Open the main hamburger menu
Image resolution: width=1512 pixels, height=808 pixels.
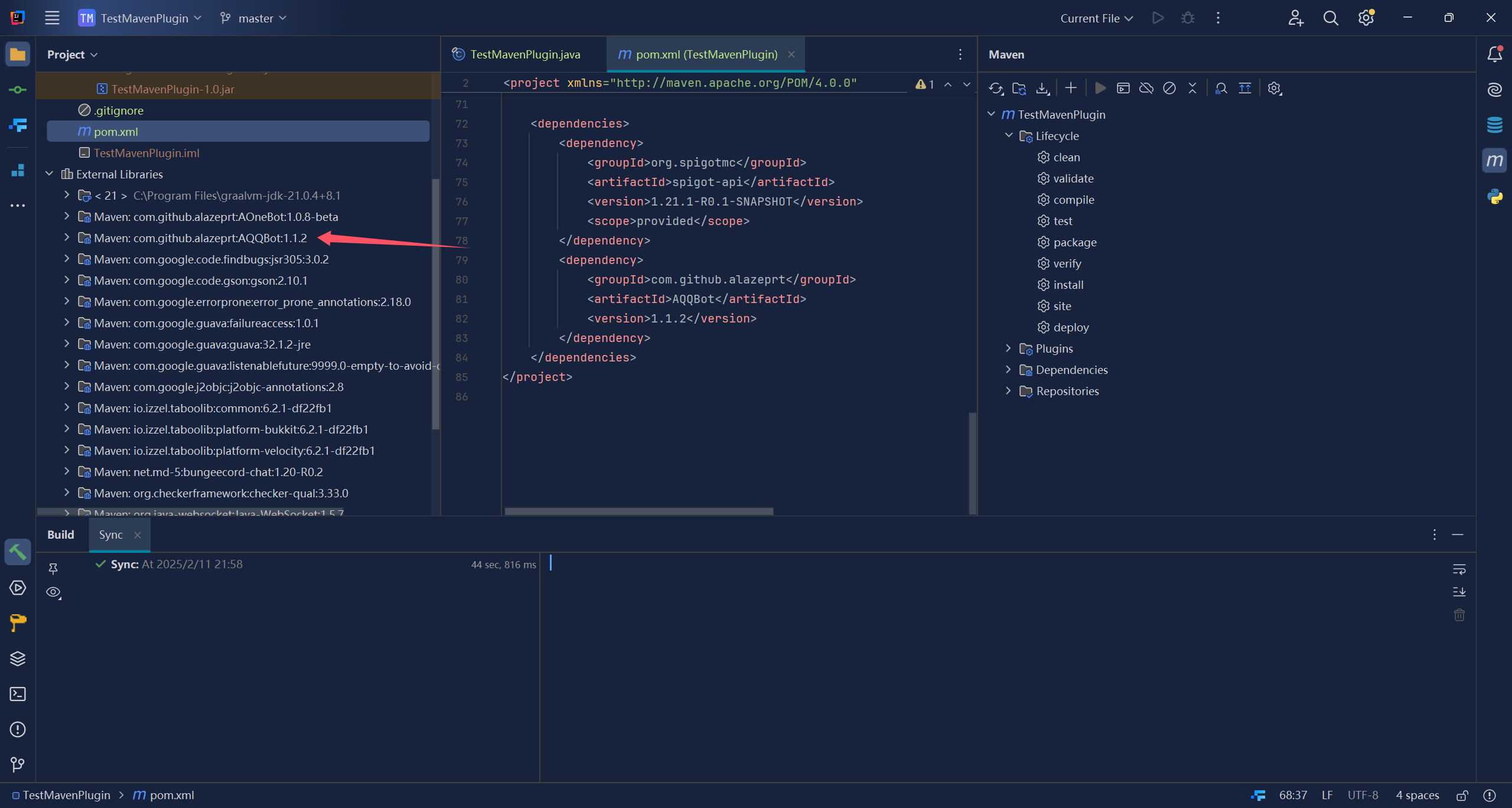[52, 18]
